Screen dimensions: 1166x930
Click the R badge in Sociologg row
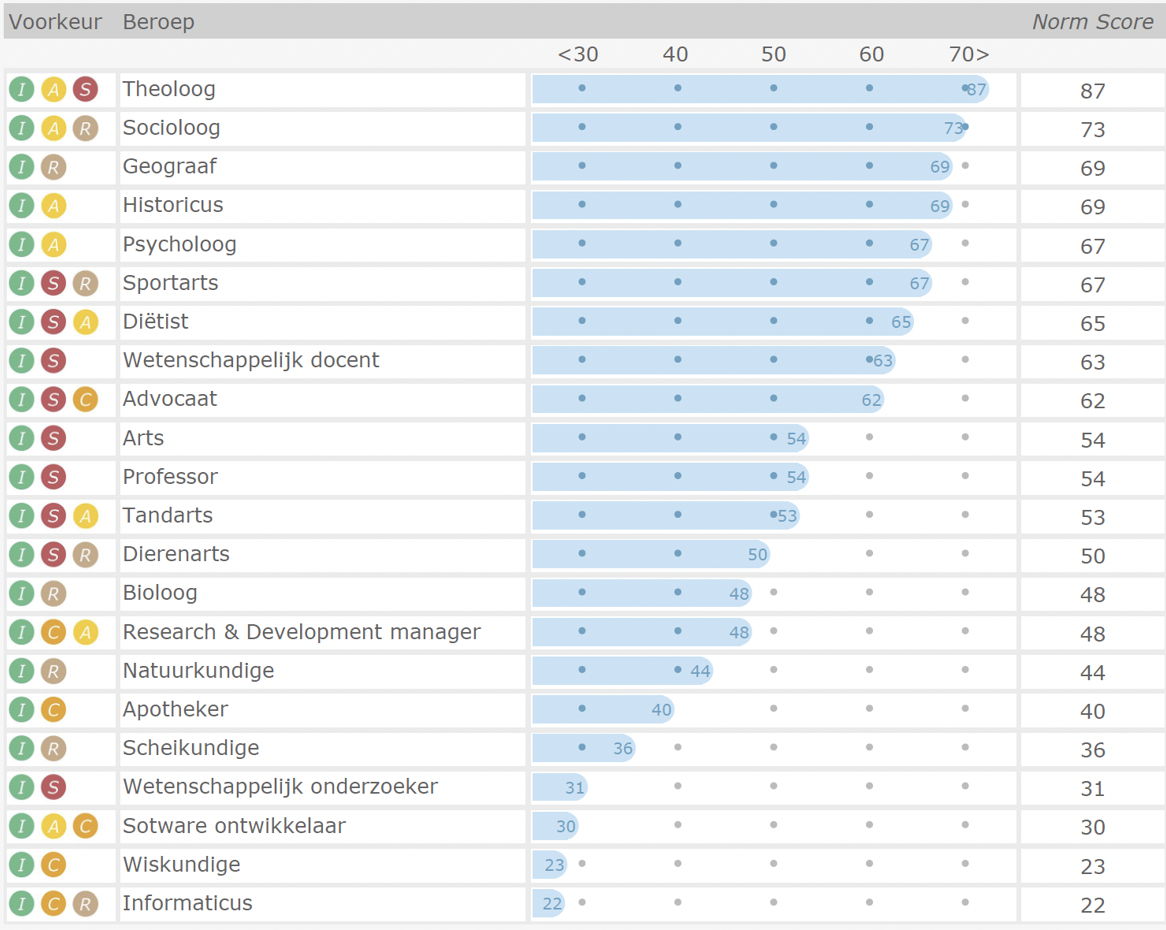pyautogui.click(x=85, y=129)
